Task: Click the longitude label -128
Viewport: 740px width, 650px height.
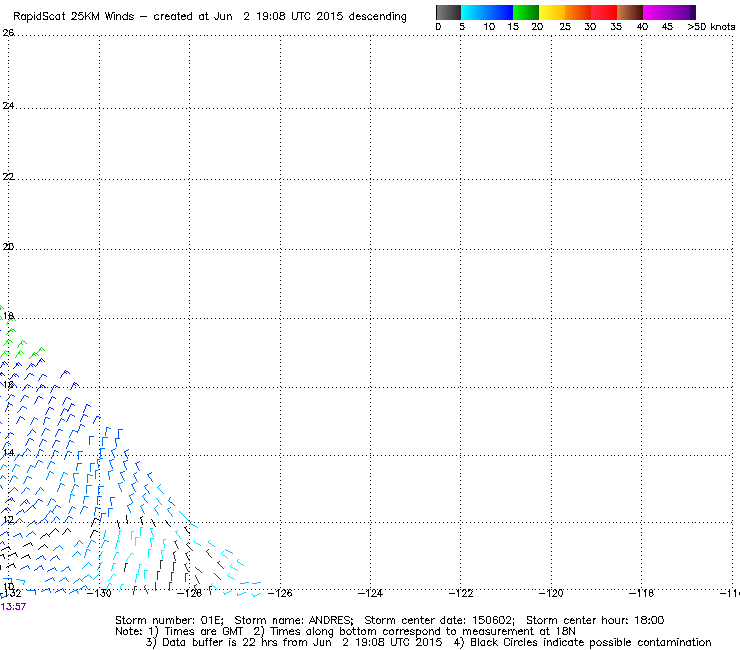Action: coord(189,593)
